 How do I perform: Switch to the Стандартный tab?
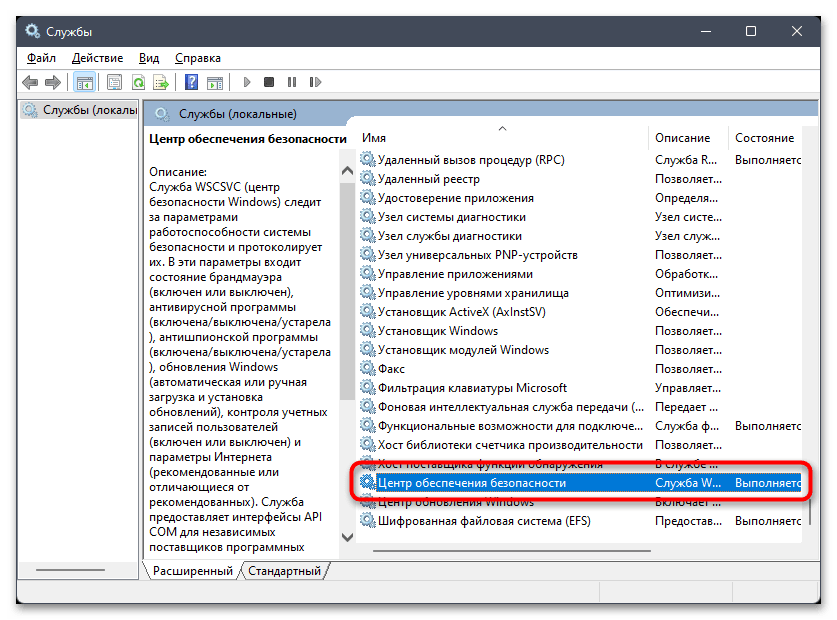[x=284, y=571]
